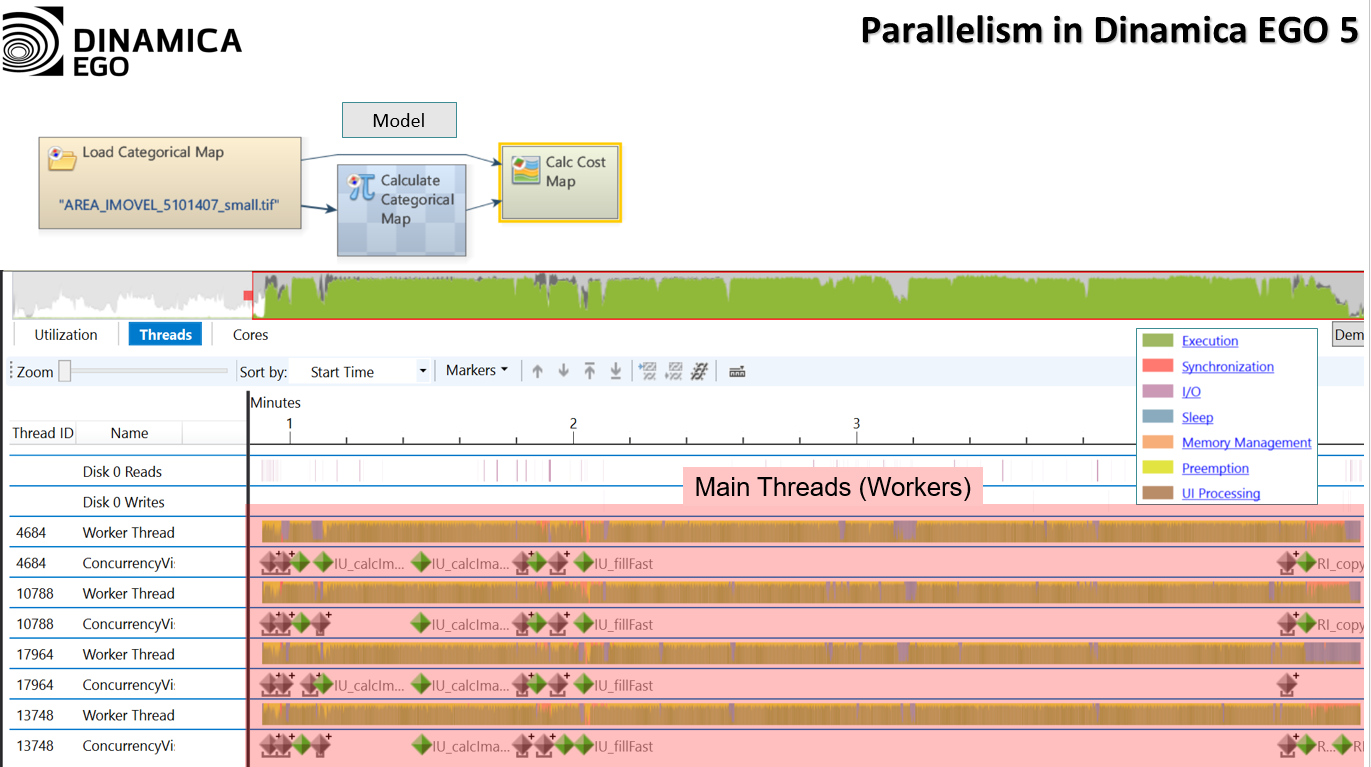Image resolution: width=1371 pixels, height=767 pixels.
Task: Select the Calculate Categorical Map node
Action: click(401, 210)
